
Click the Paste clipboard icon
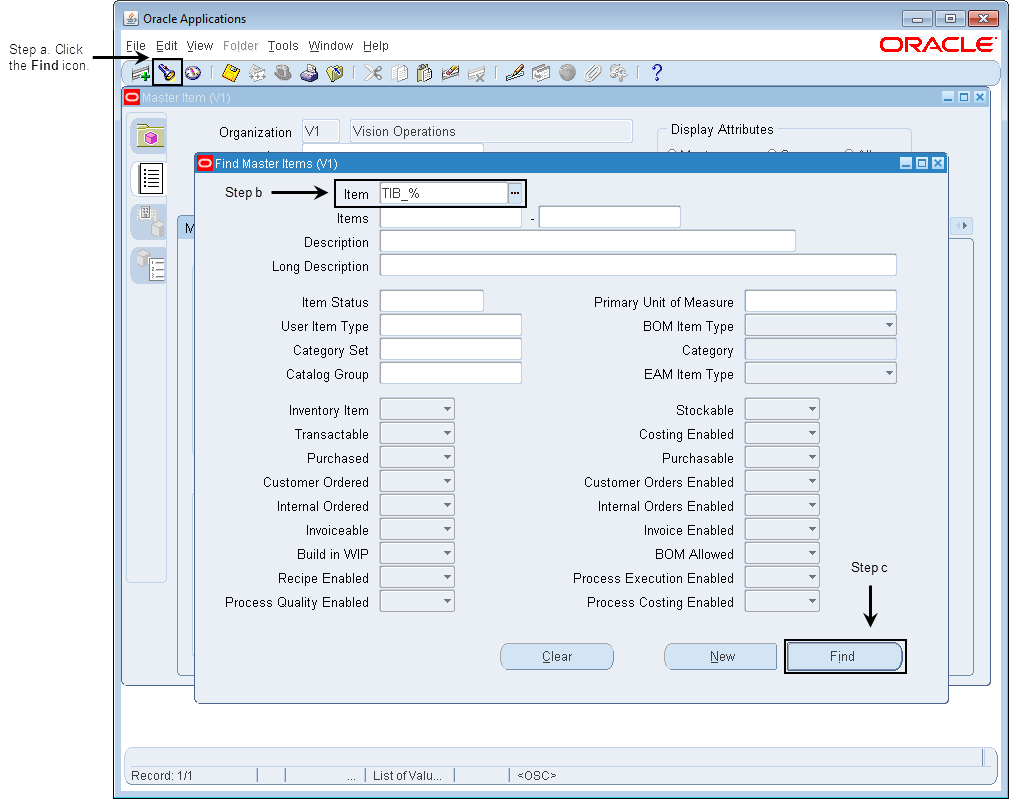coord(425,73)
